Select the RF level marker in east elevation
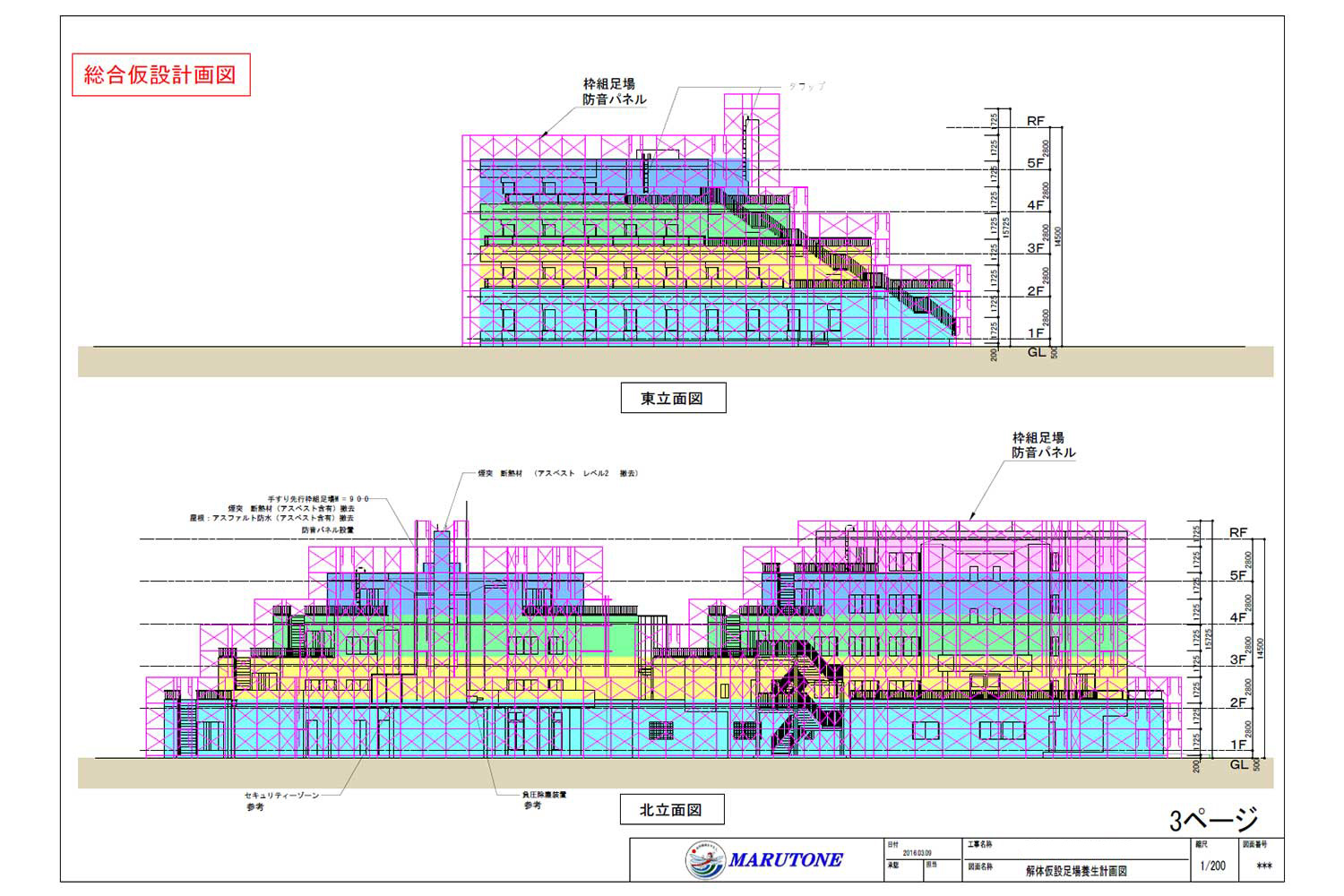The image size is (1344, 896). point(1036,121)
